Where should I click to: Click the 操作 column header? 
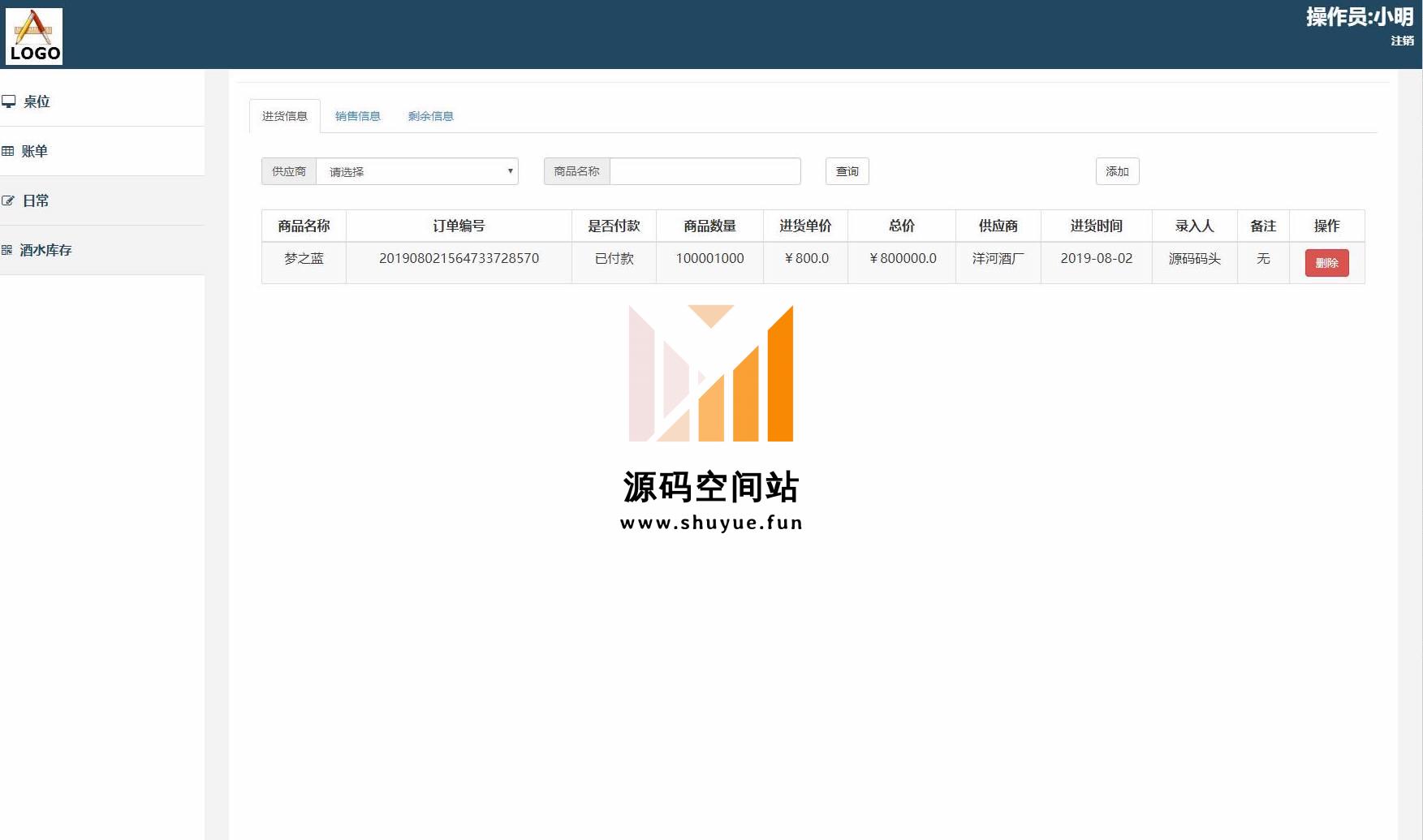[1327, 226]
